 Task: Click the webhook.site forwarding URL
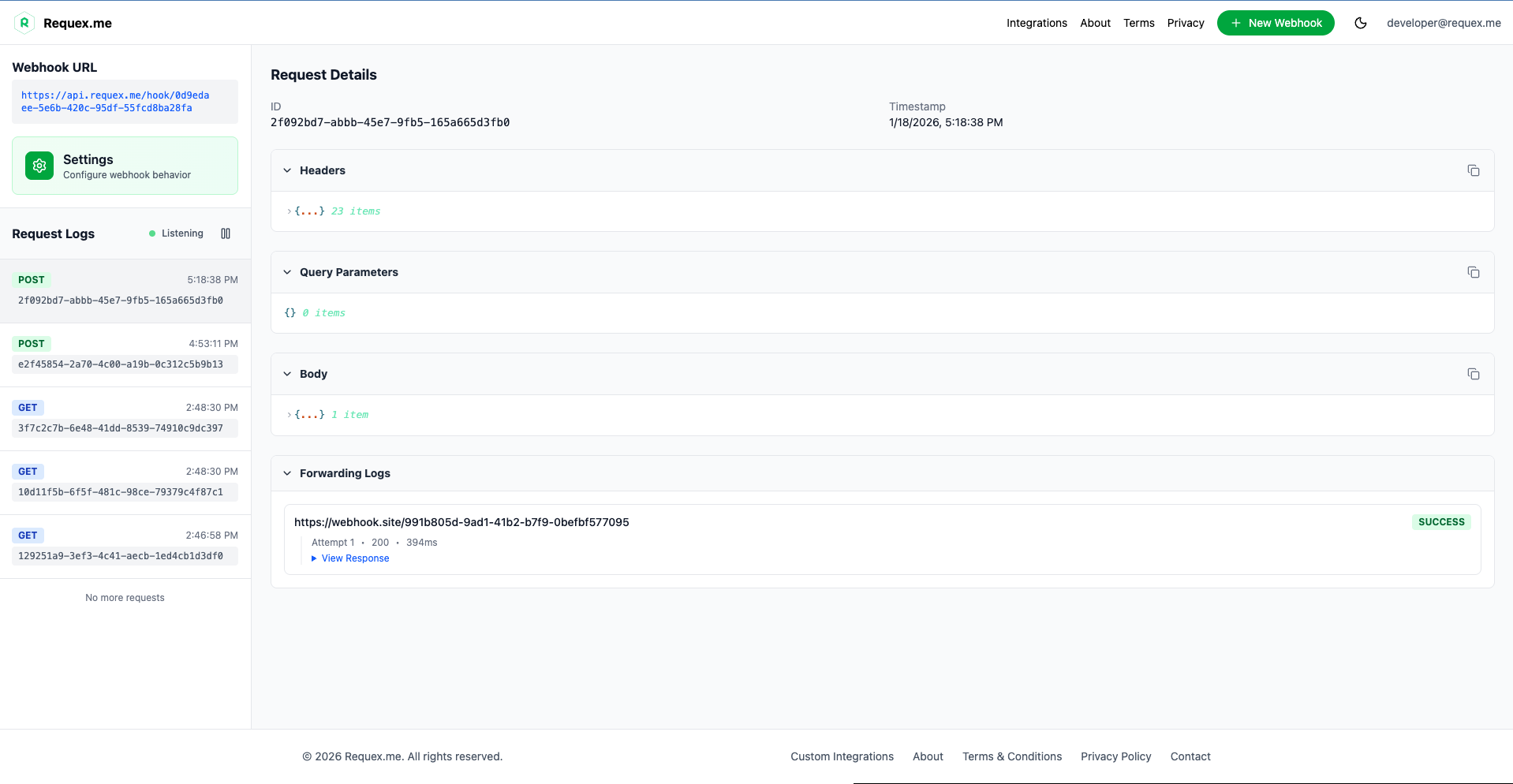click(461, 522)
